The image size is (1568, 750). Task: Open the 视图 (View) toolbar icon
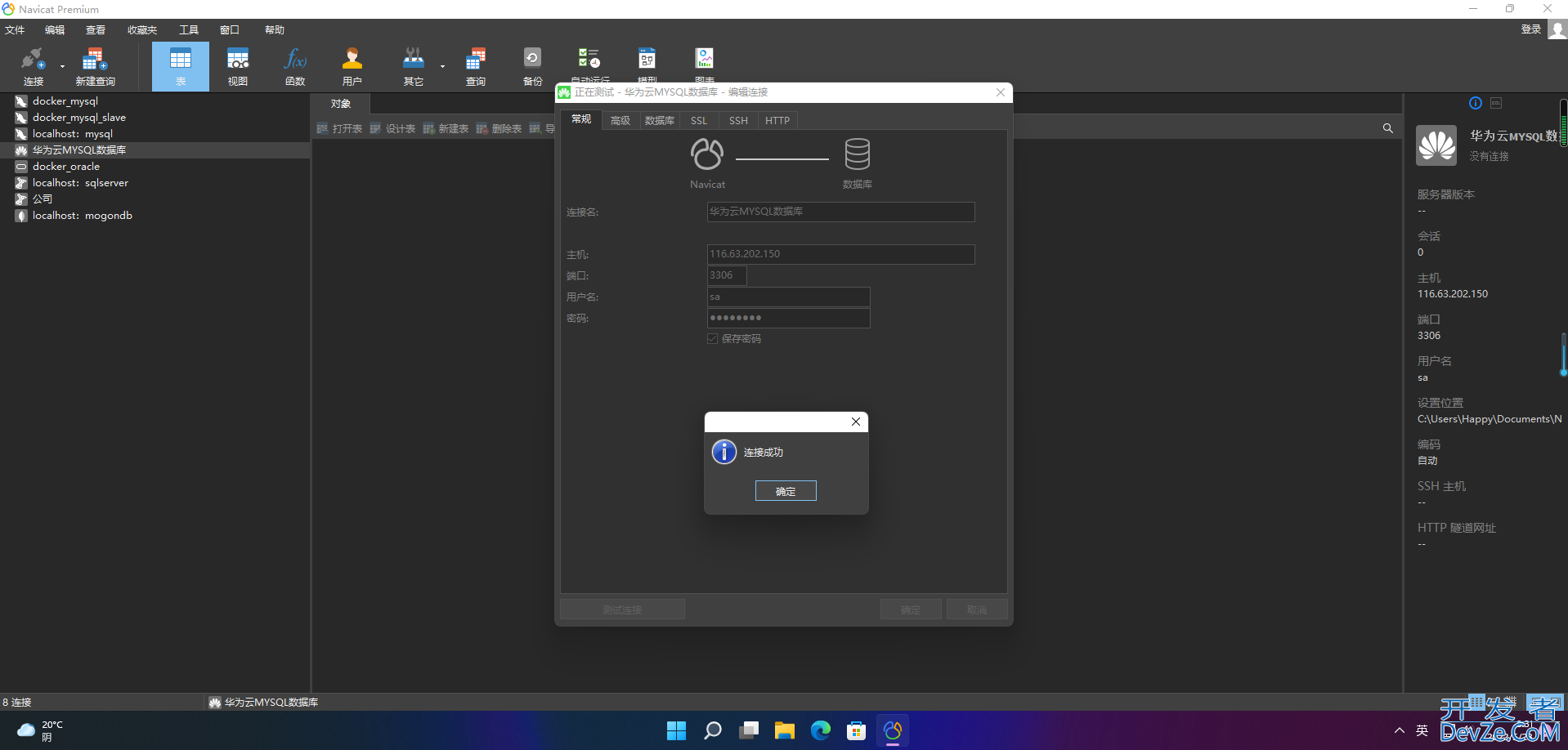pos(238,66)
